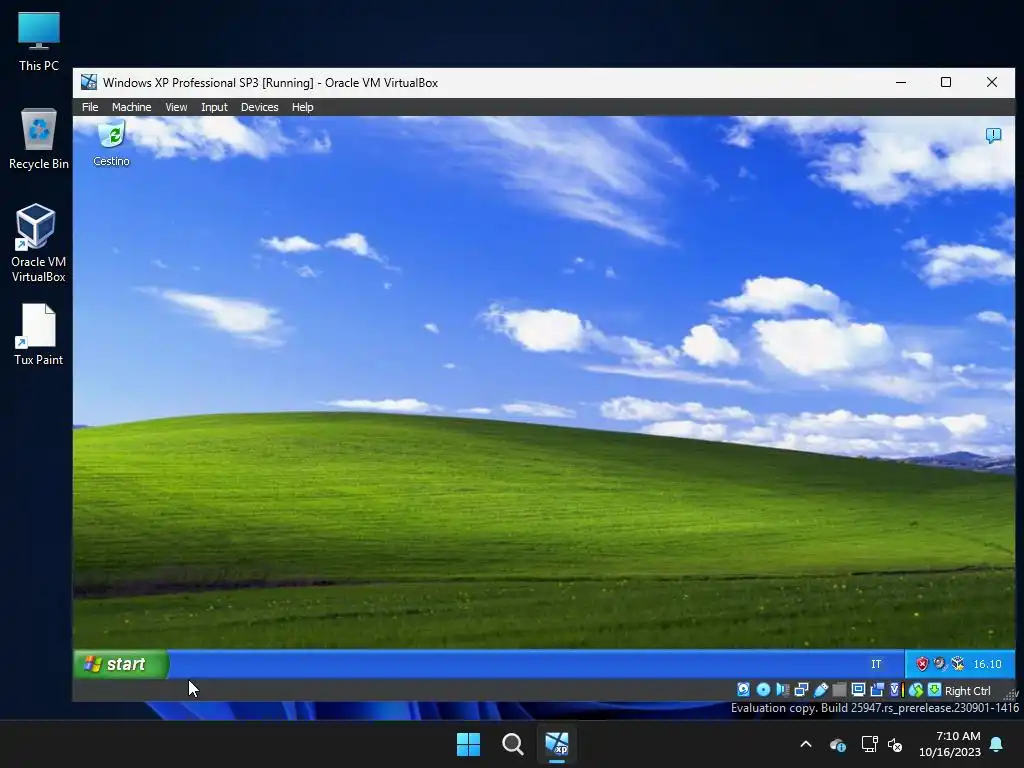1024x768 pixels.
Task: Open the hard disk activity indicator
Action: 743,690
